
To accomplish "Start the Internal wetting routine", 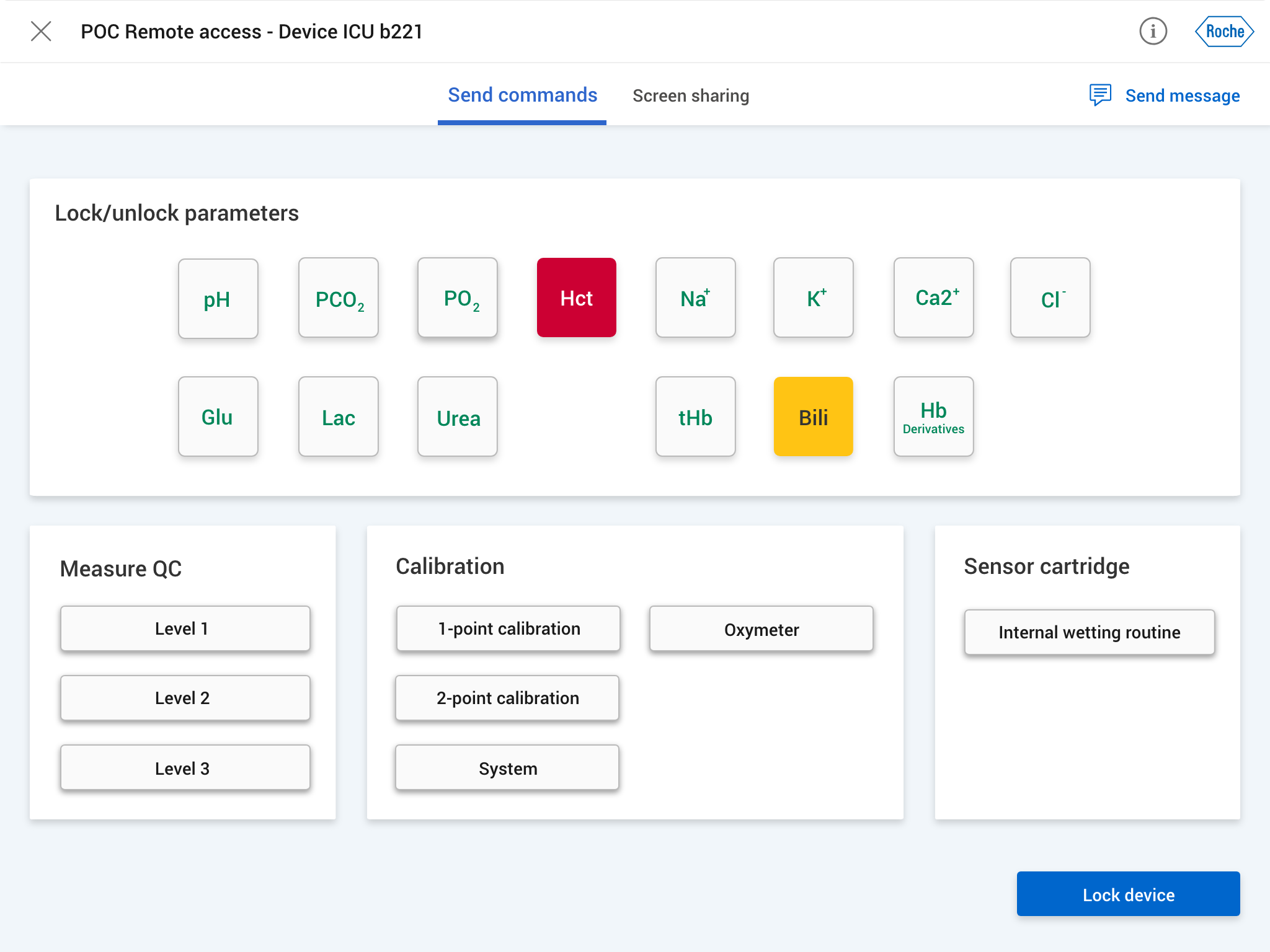I will (1089, 632).
